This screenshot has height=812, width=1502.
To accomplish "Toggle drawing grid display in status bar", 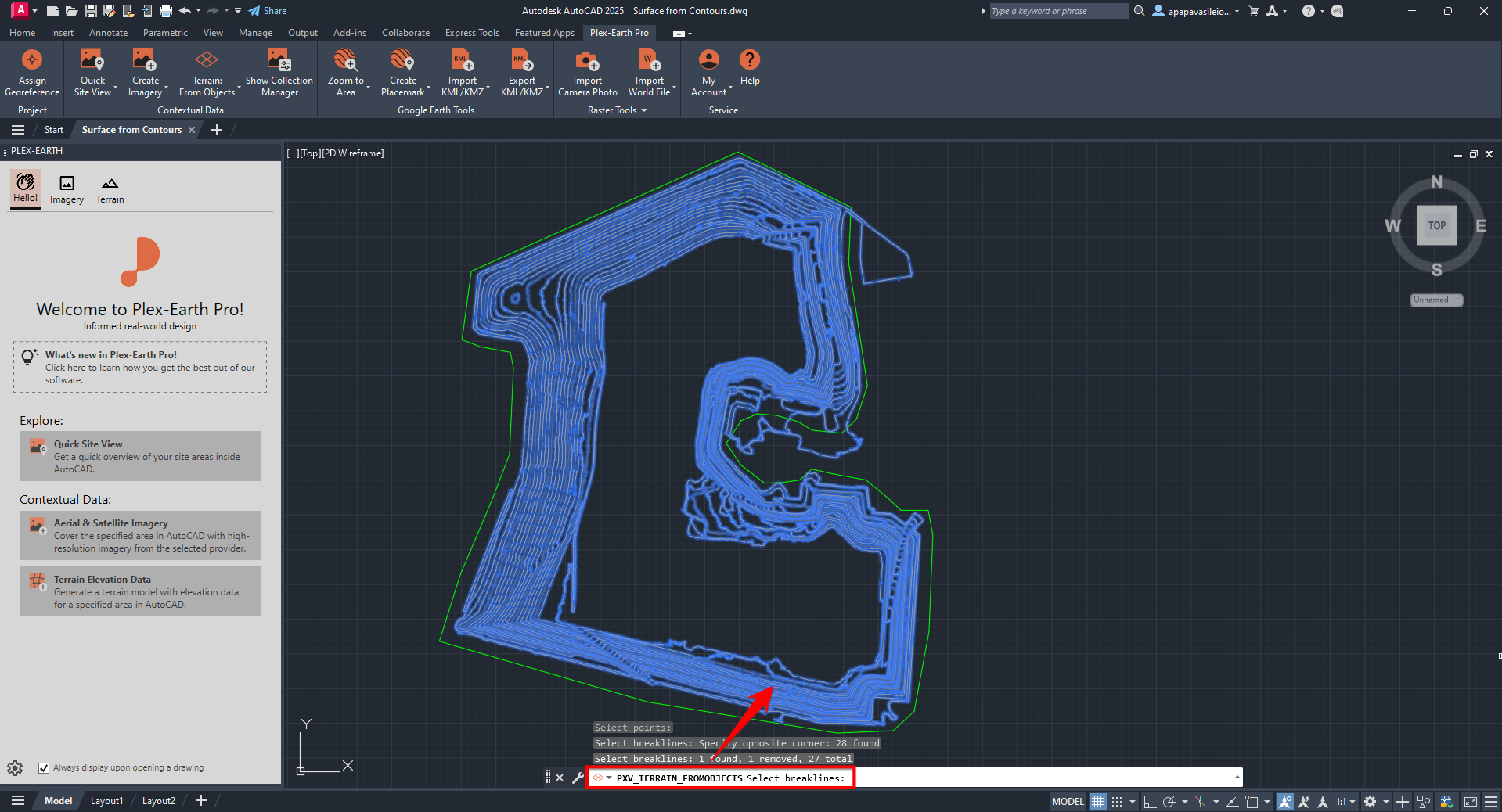I will (x=1098, y=801).
